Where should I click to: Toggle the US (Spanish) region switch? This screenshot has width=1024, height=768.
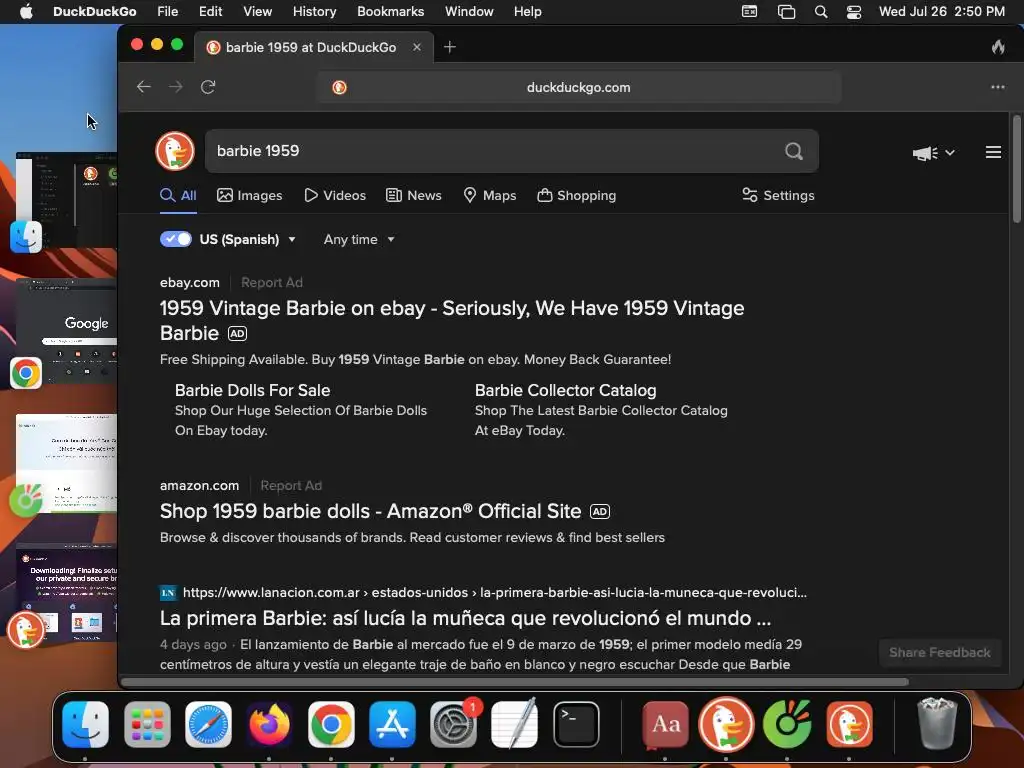point(176,239)
